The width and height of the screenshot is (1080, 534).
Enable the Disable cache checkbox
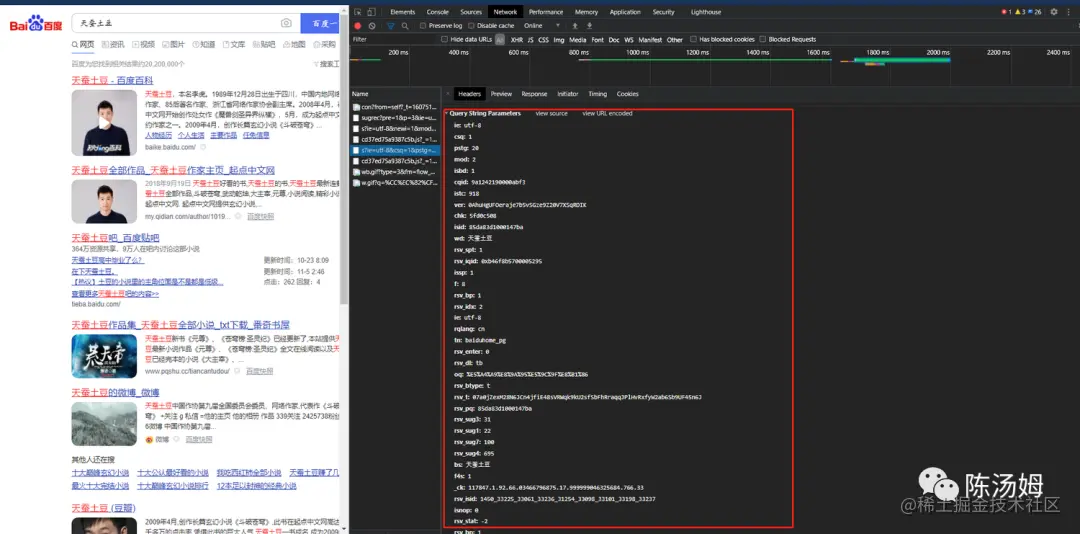[x=472, y=25]
